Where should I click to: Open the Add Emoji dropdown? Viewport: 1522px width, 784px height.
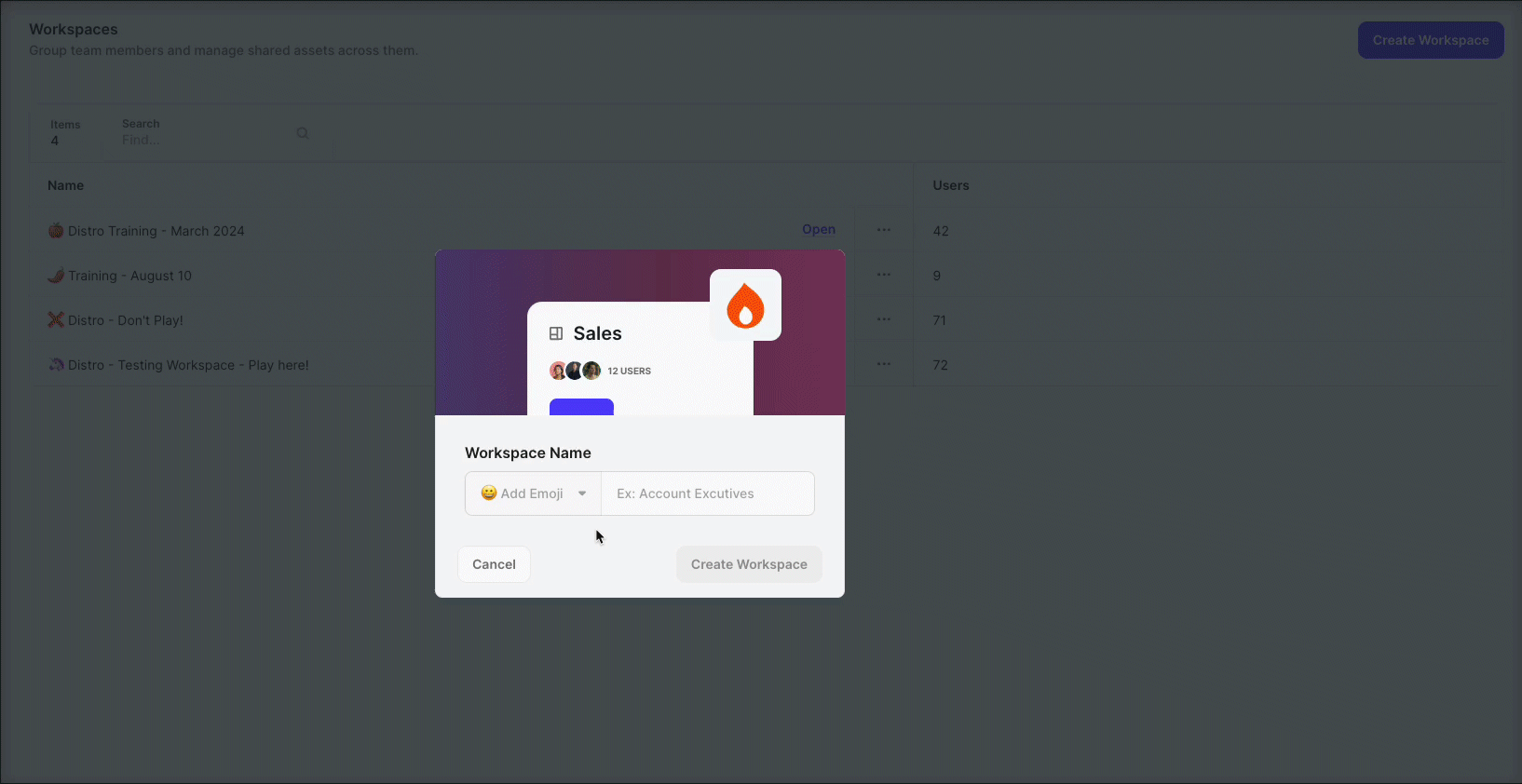[x=533, y=493]
